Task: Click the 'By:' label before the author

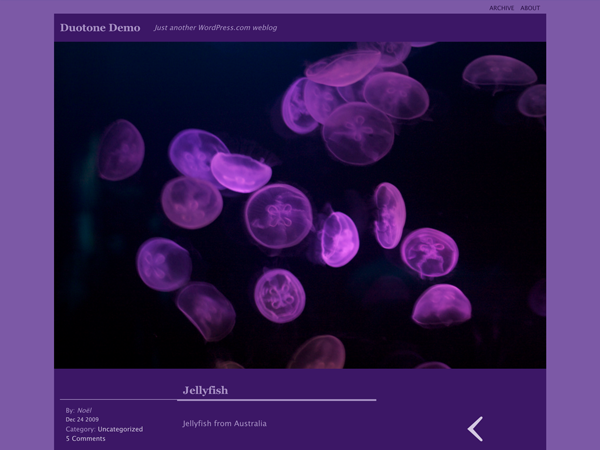Action: point(70,410)
